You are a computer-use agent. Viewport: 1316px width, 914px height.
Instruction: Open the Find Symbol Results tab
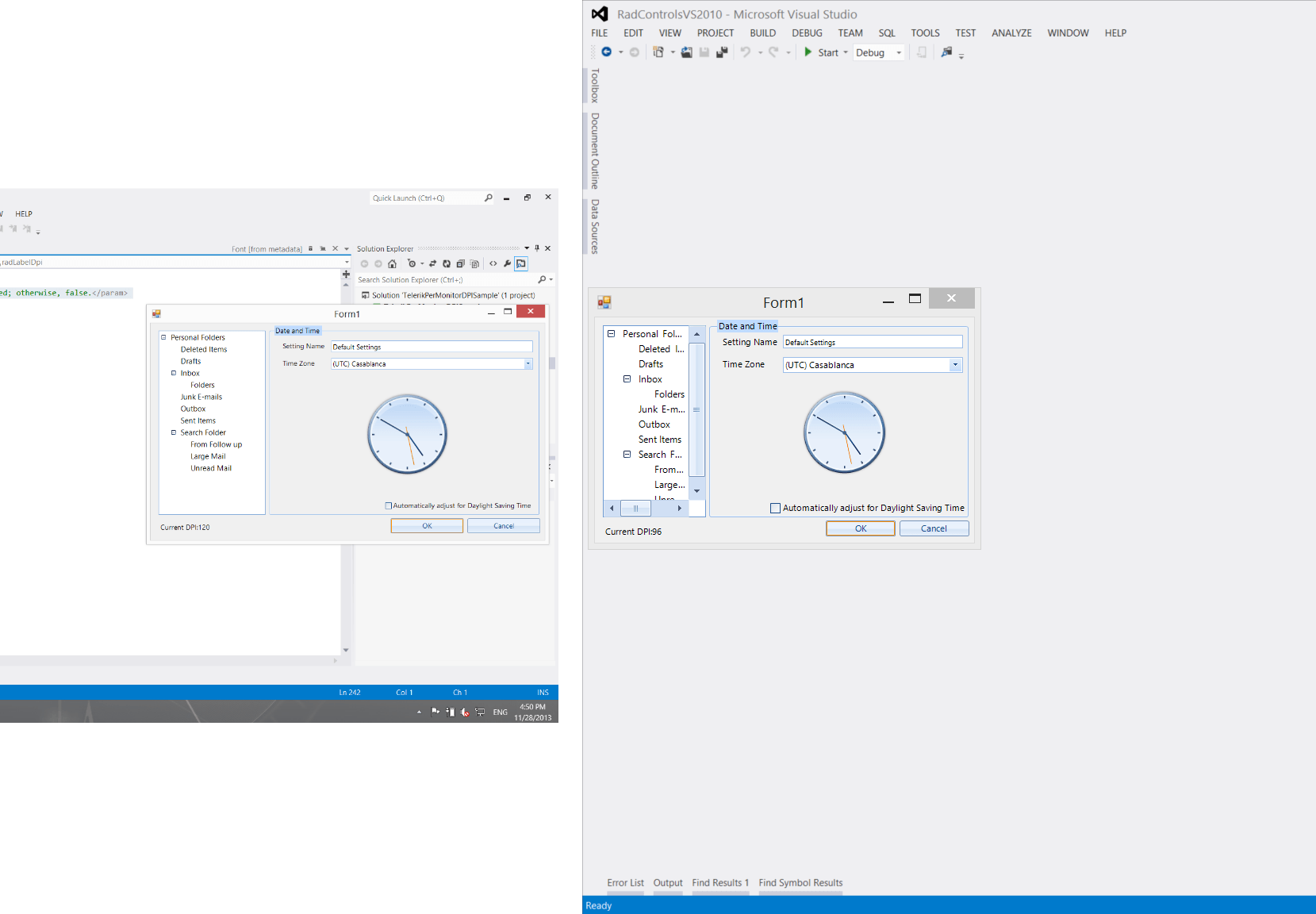800,883
